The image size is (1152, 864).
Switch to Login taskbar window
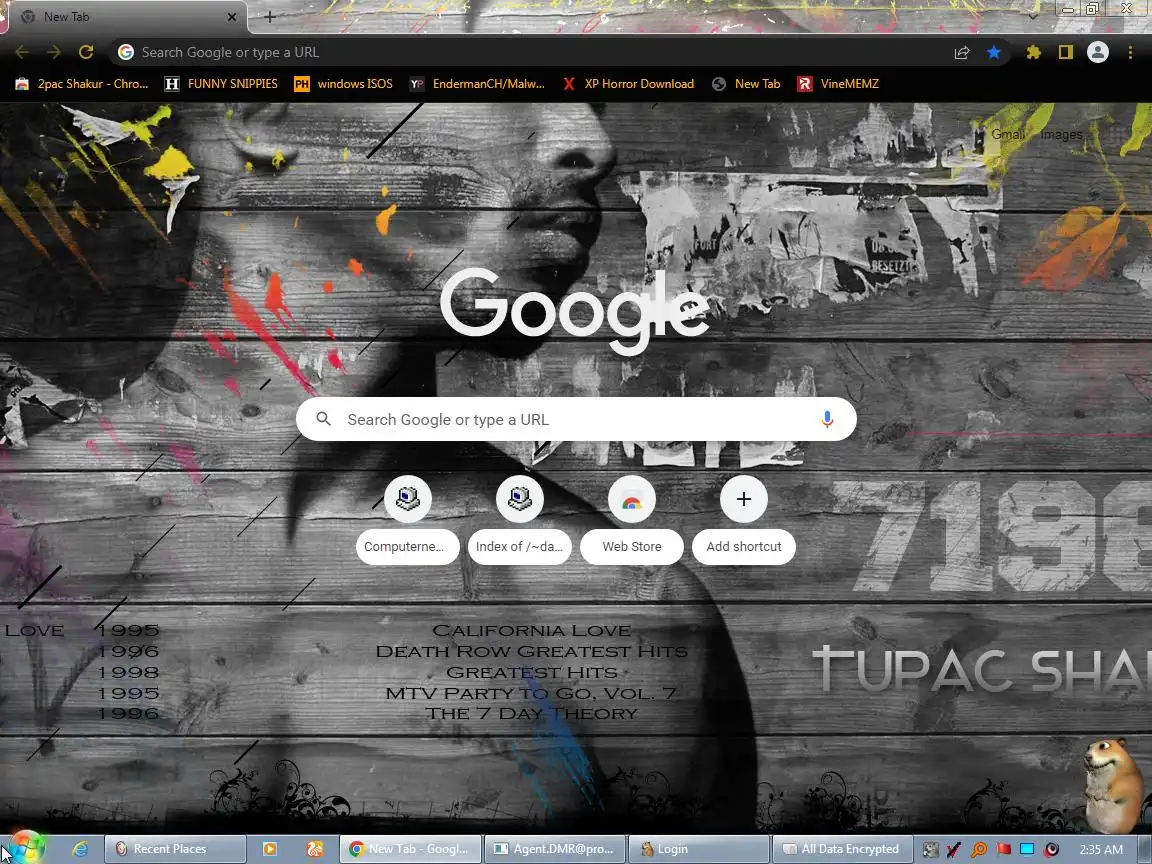[x=699, y=849]
